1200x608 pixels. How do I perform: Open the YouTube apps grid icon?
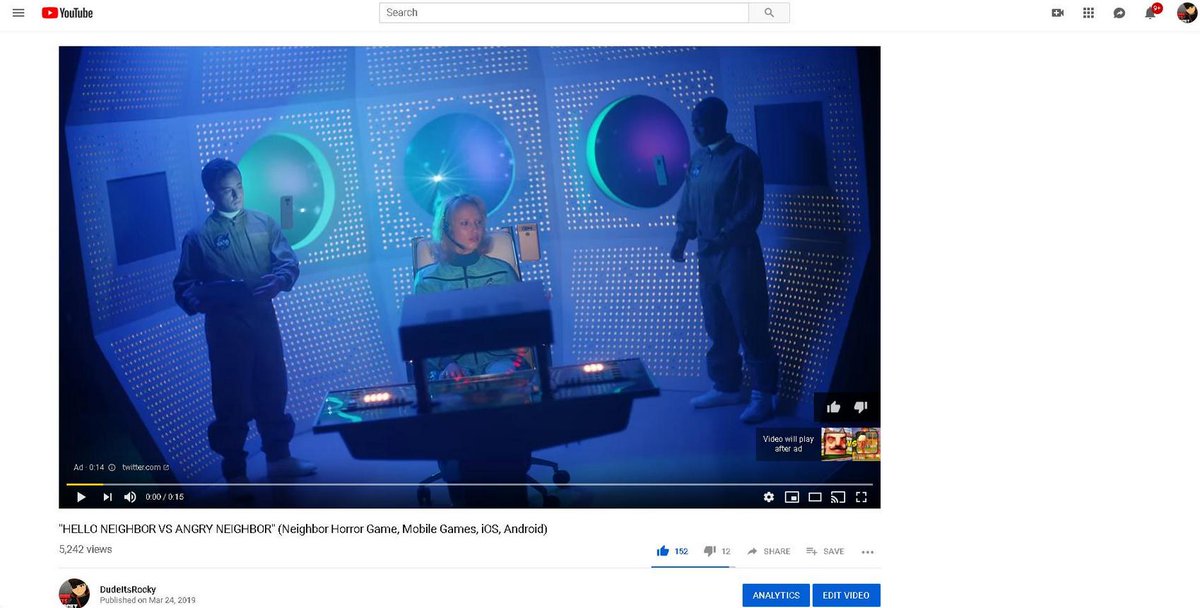pyautogui.click(x=1089, y=13)
